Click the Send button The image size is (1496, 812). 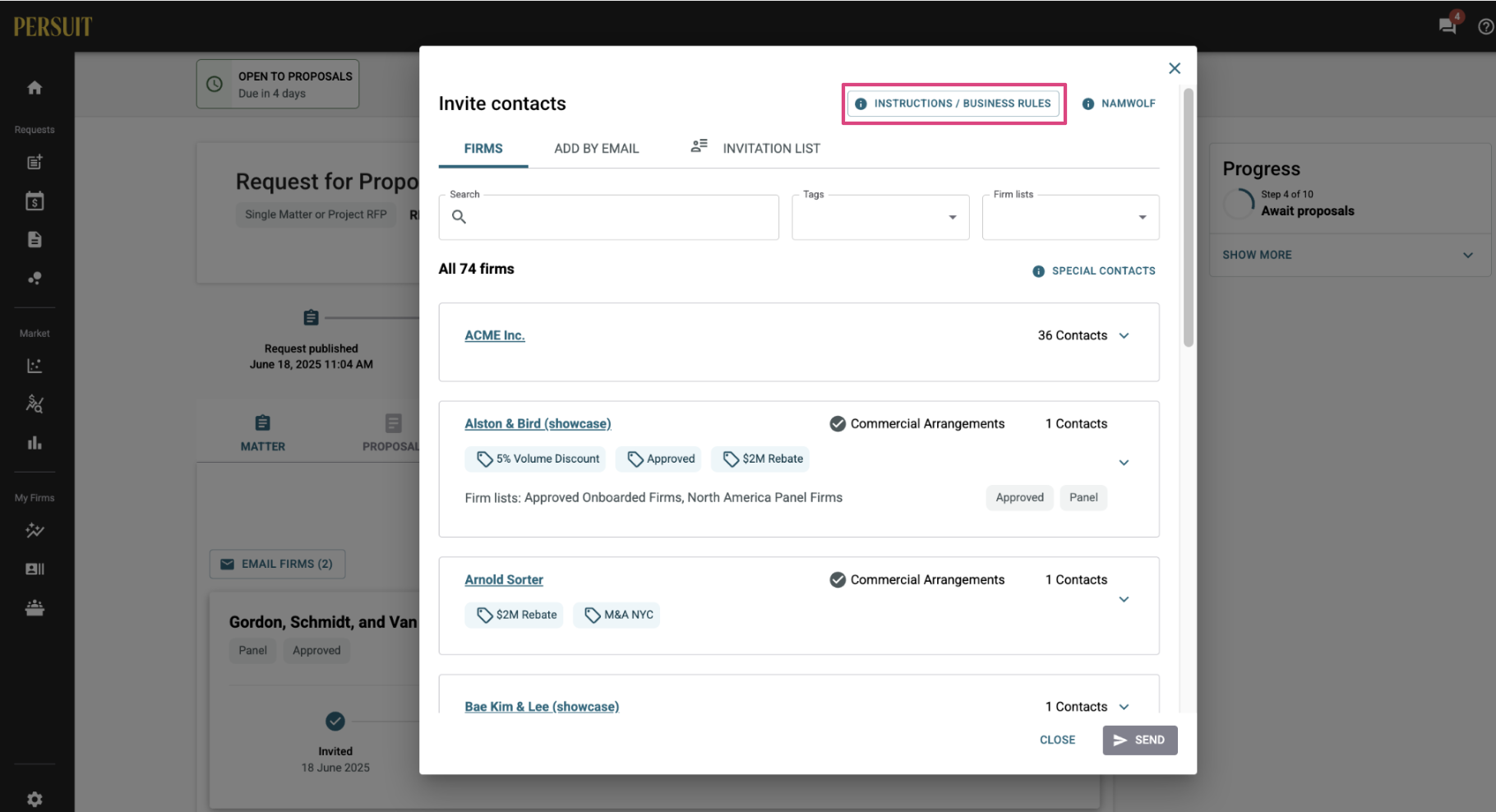click(x=1140, y=740)
